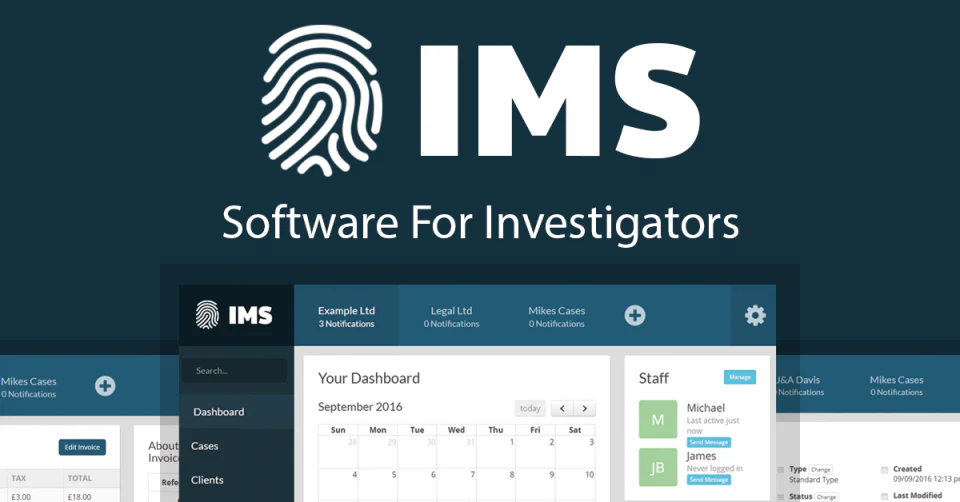Click the 'Your Dashboard' heading
The height and width of the screenshot is (502, 960).
(x=369, y=378)
